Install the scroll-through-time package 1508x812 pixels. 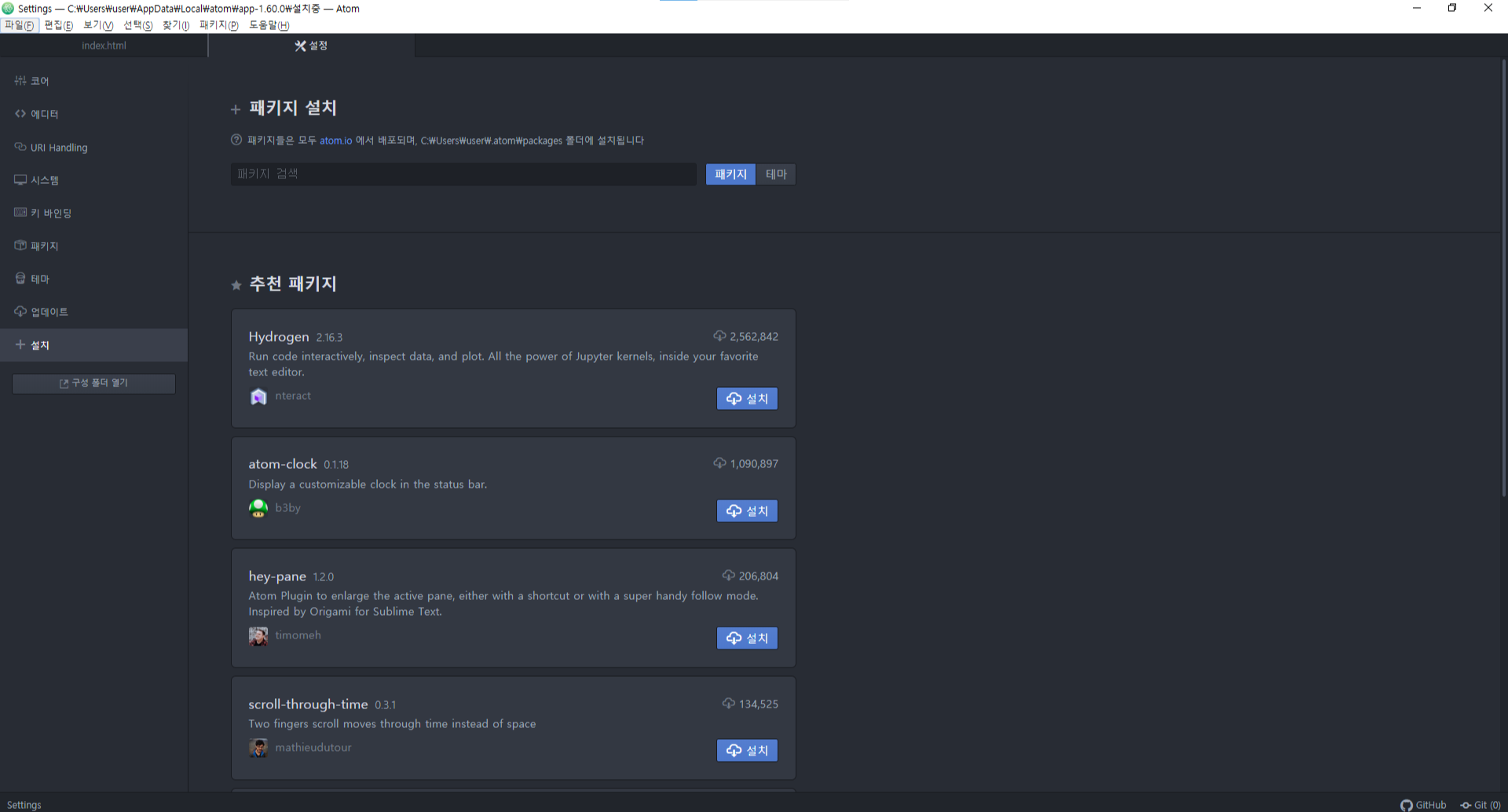coord(747,751)
